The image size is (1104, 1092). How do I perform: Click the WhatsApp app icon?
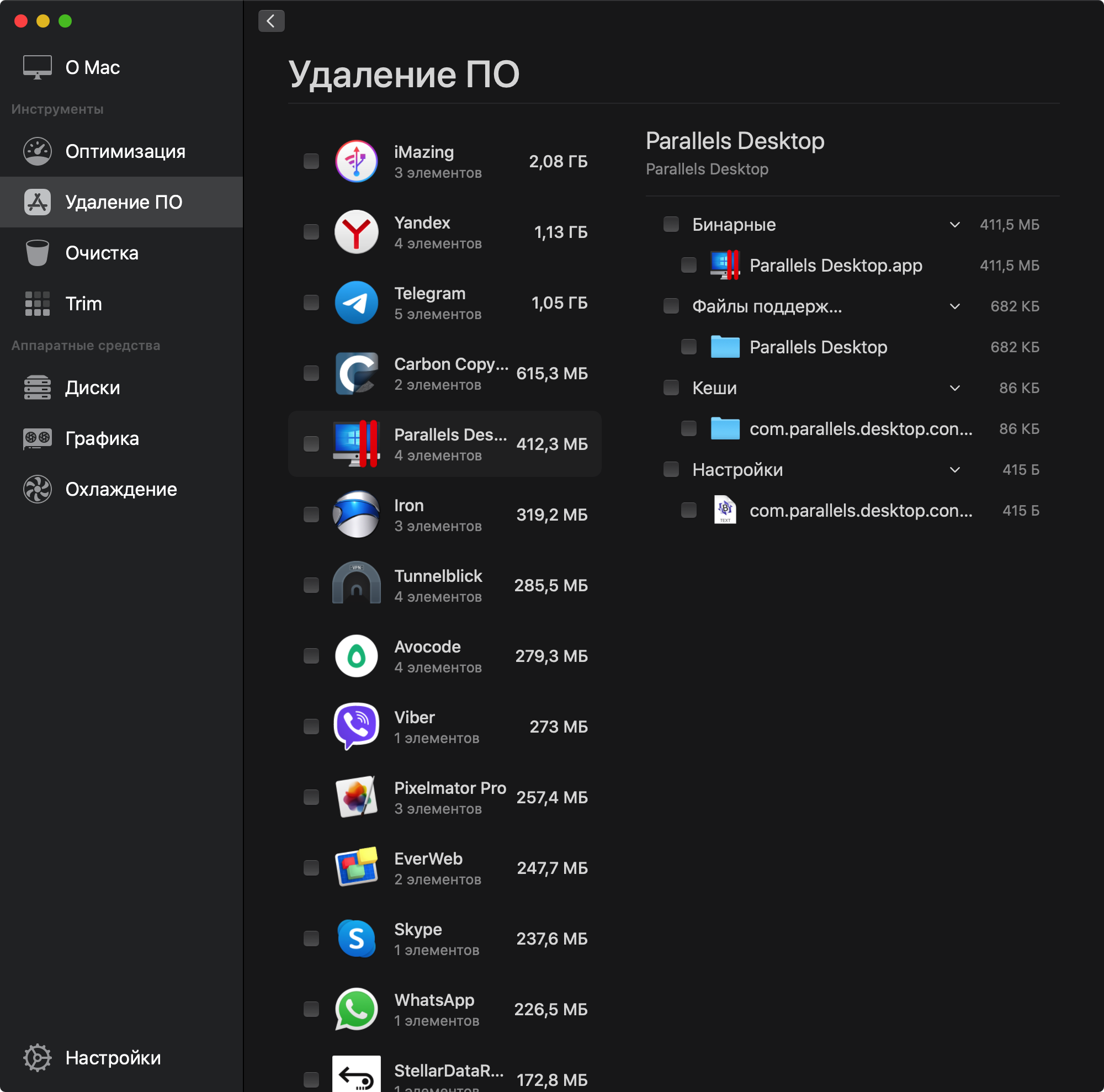pos(356,1009)
